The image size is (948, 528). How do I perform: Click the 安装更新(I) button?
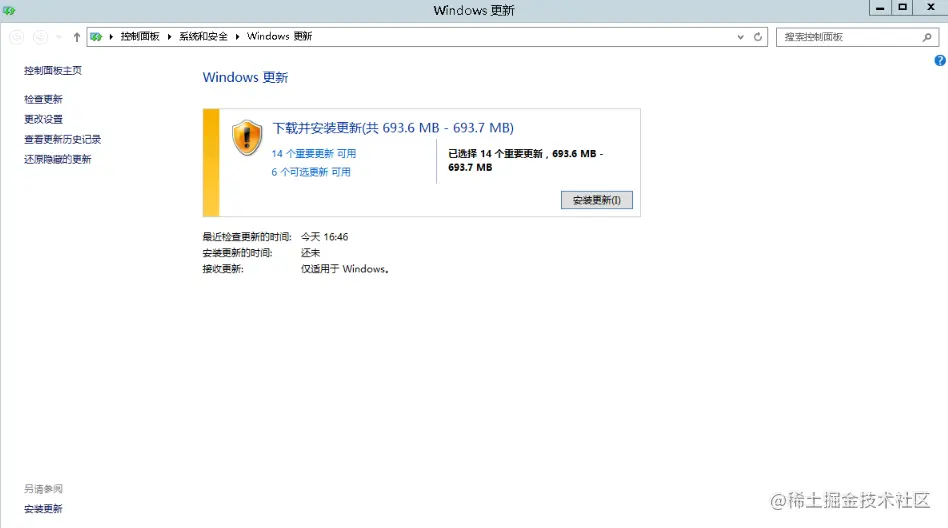click(x=597, y=200)
